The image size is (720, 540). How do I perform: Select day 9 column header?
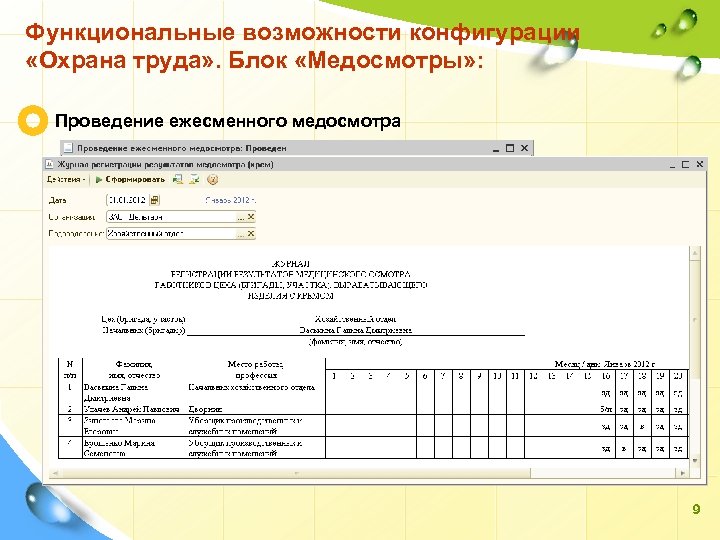479,376
